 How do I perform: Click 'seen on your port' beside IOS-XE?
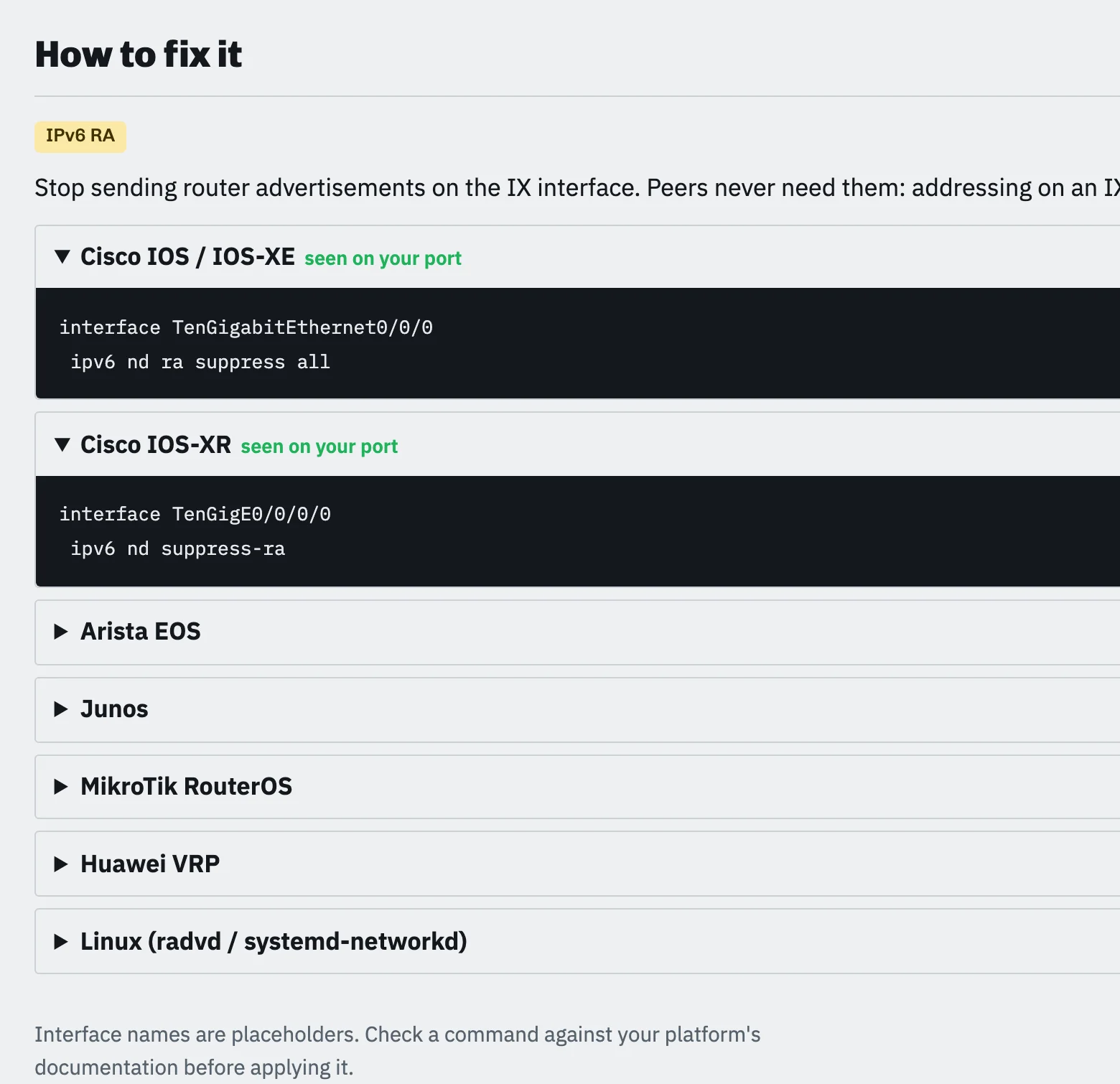tap(383, 258)
